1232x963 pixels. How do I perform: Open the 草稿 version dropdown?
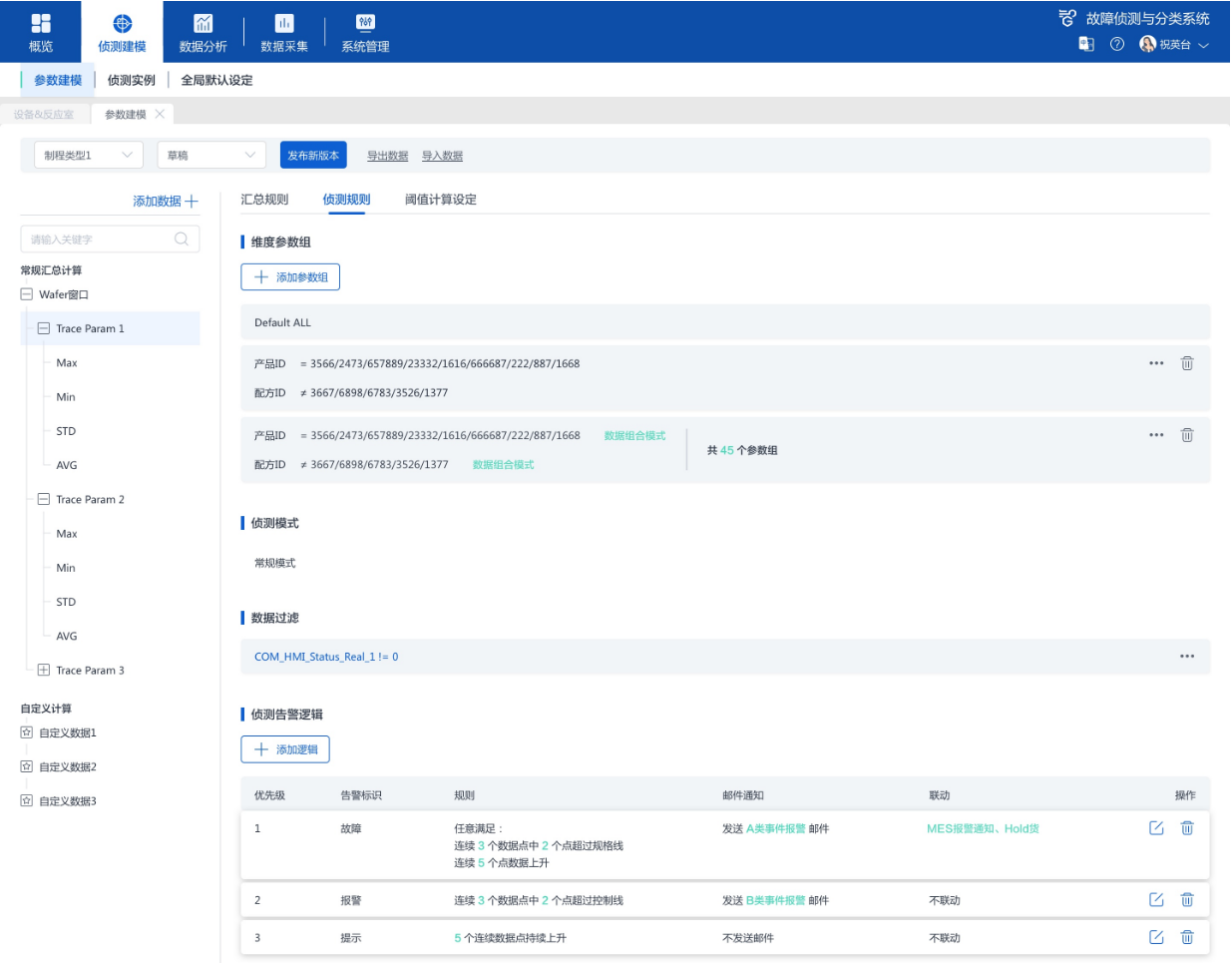click(211, 155)
